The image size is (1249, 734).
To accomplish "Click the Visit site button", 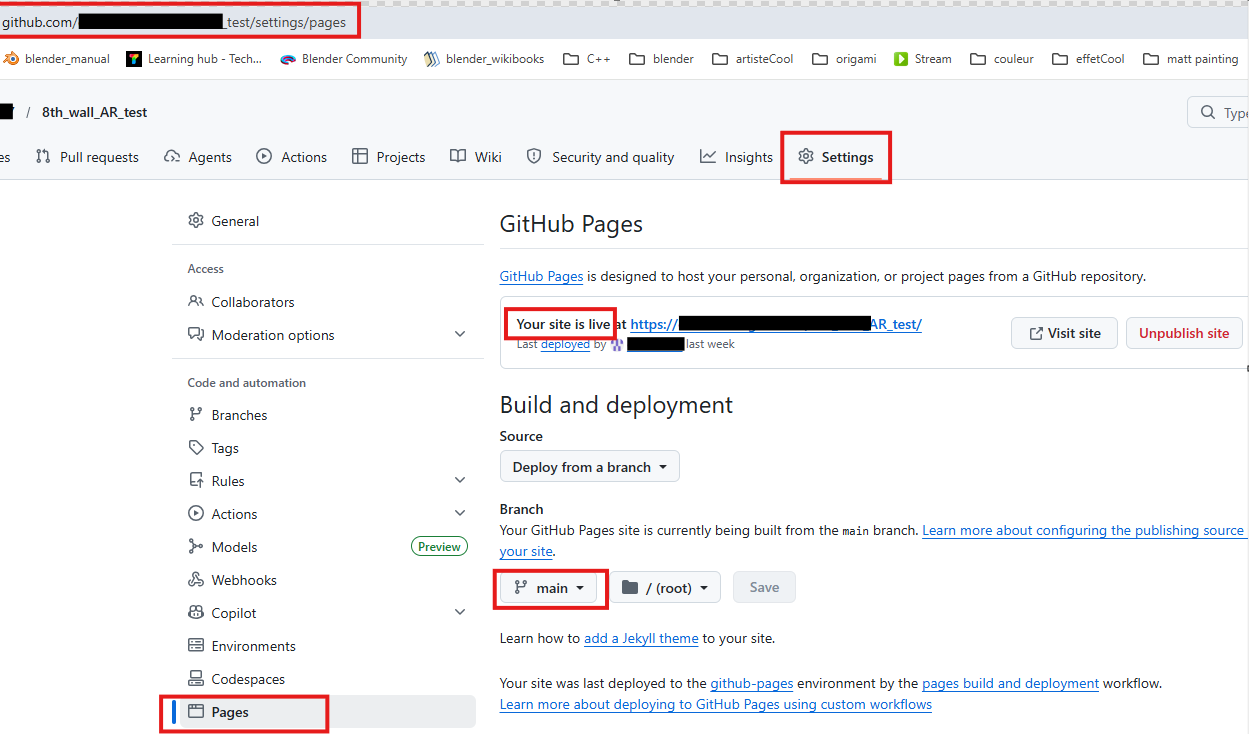I will point(1063,333).
